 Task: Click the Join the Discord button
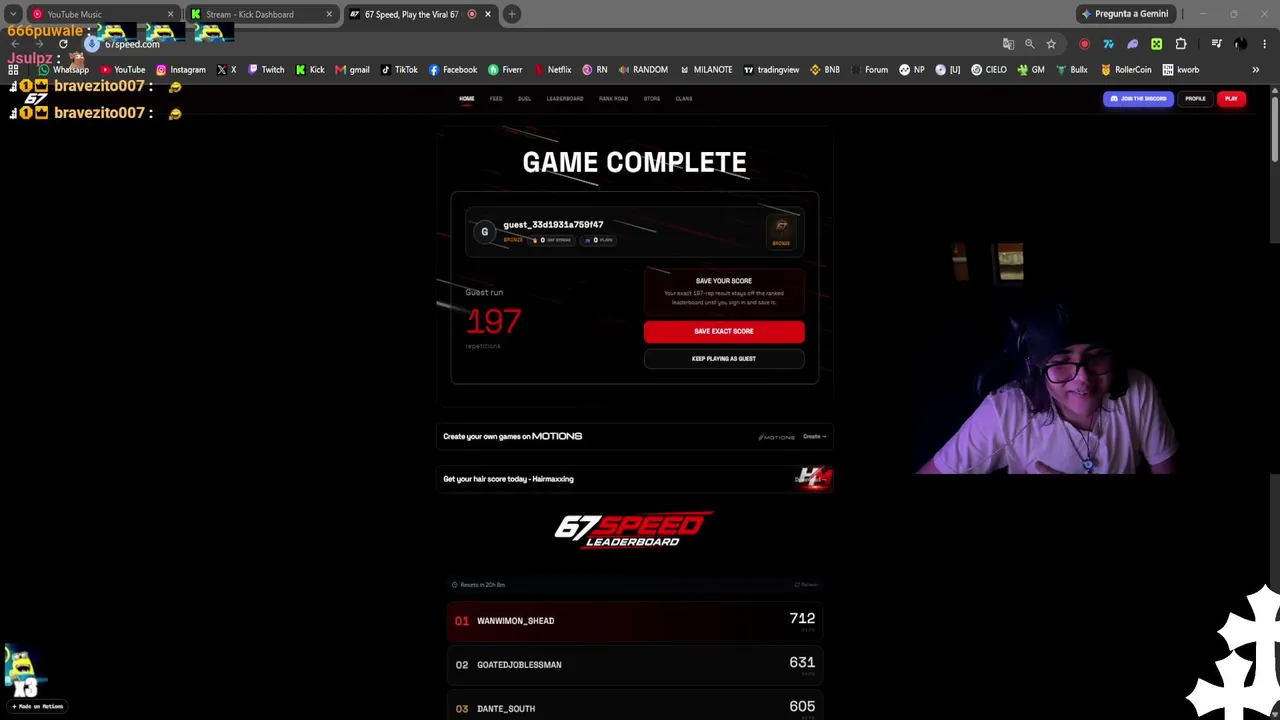tap(1138, 99)
